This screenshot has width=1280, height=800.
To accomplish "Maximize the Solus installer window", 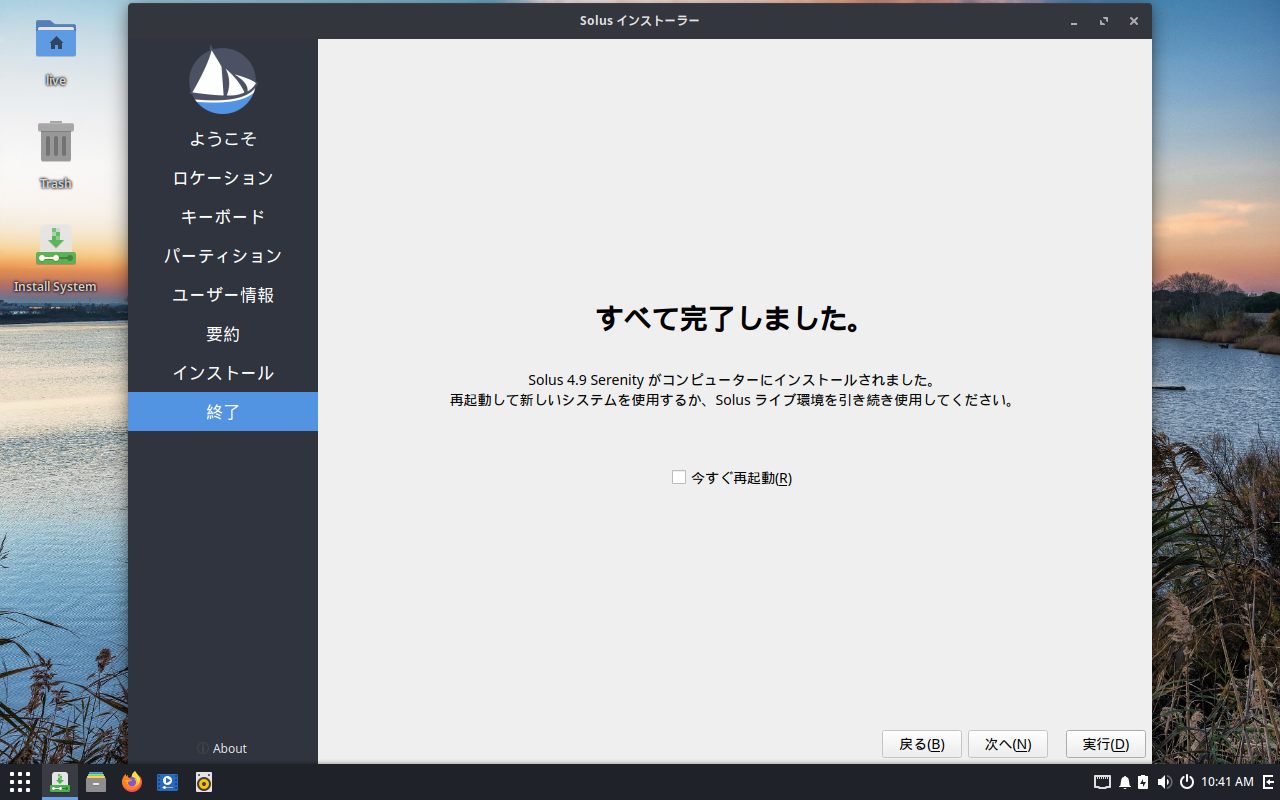I will (1104, 21).
